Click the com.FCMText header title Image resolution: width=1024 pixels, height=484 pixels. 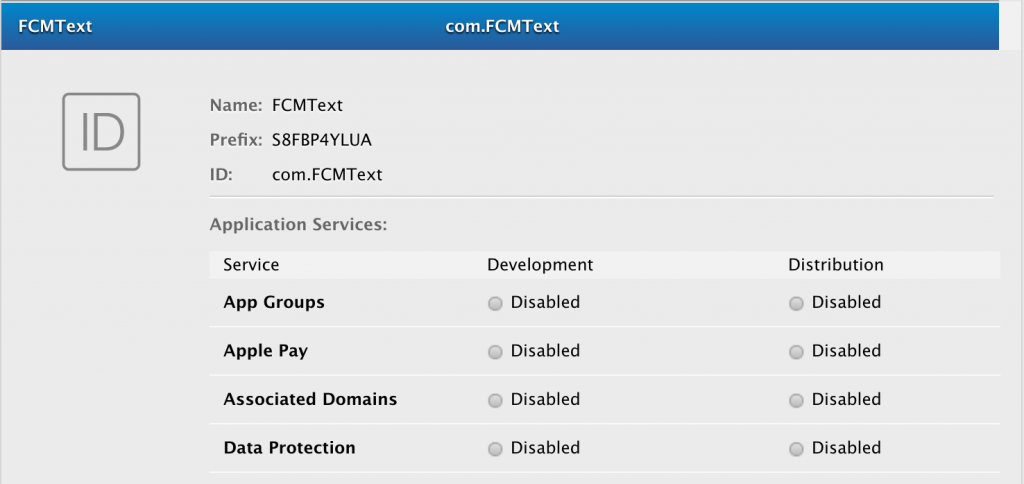click(501, 26)
